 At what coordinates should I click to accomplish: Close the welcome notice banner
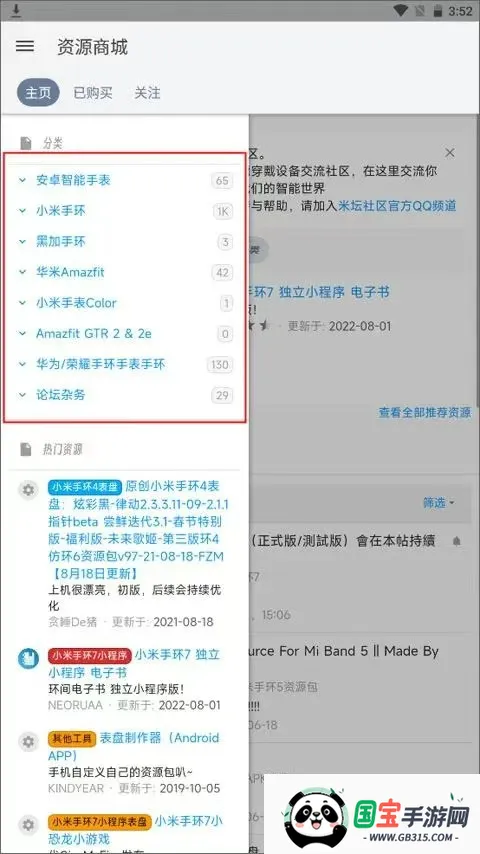(449, 152)
